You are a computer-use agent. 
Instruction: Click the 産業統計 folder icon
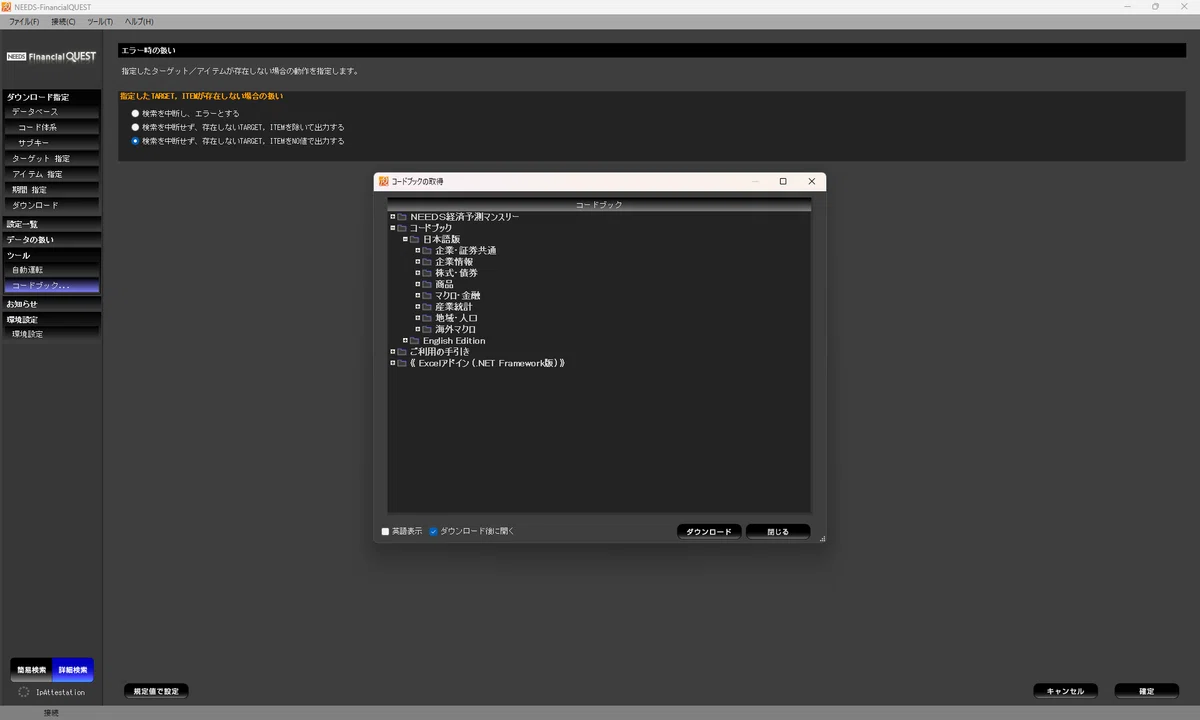point(427,307)
